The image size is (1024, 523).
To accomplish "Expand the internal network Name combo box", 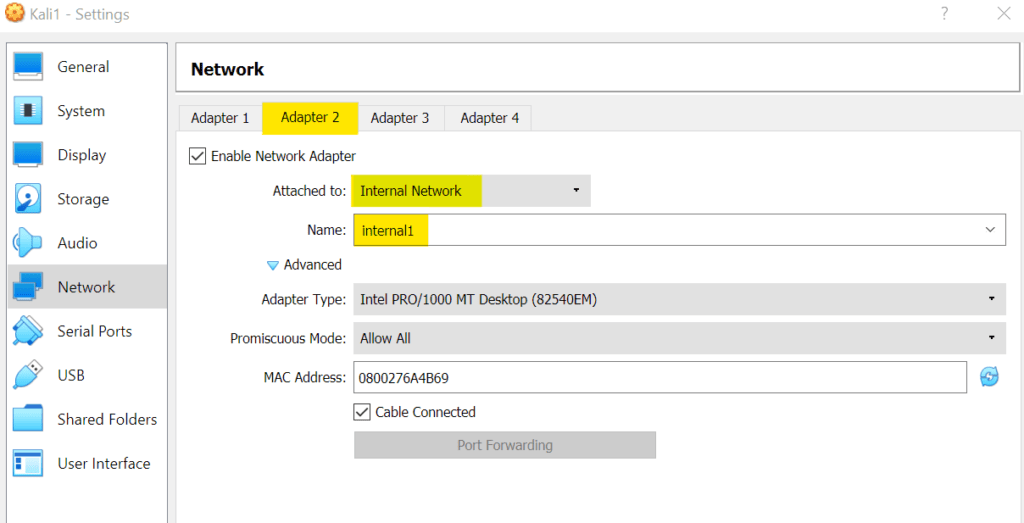I will pyautogui.click(x=990, y=230).
